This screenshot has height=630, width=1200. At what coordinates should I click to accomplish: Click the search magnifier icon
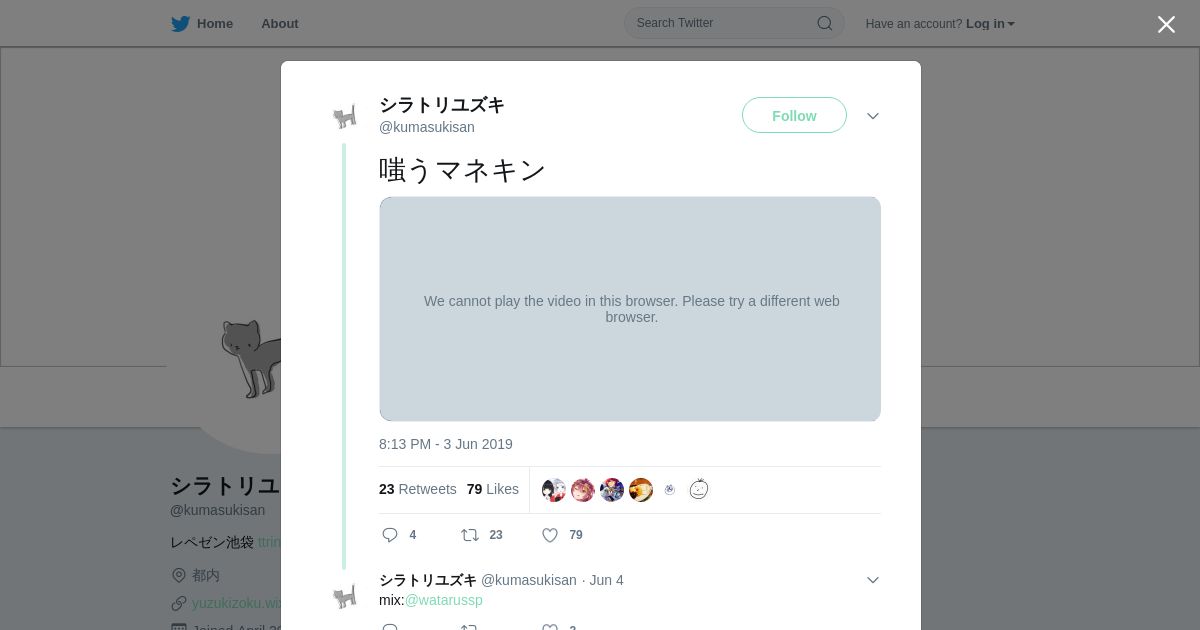click(x=824, y=24)
